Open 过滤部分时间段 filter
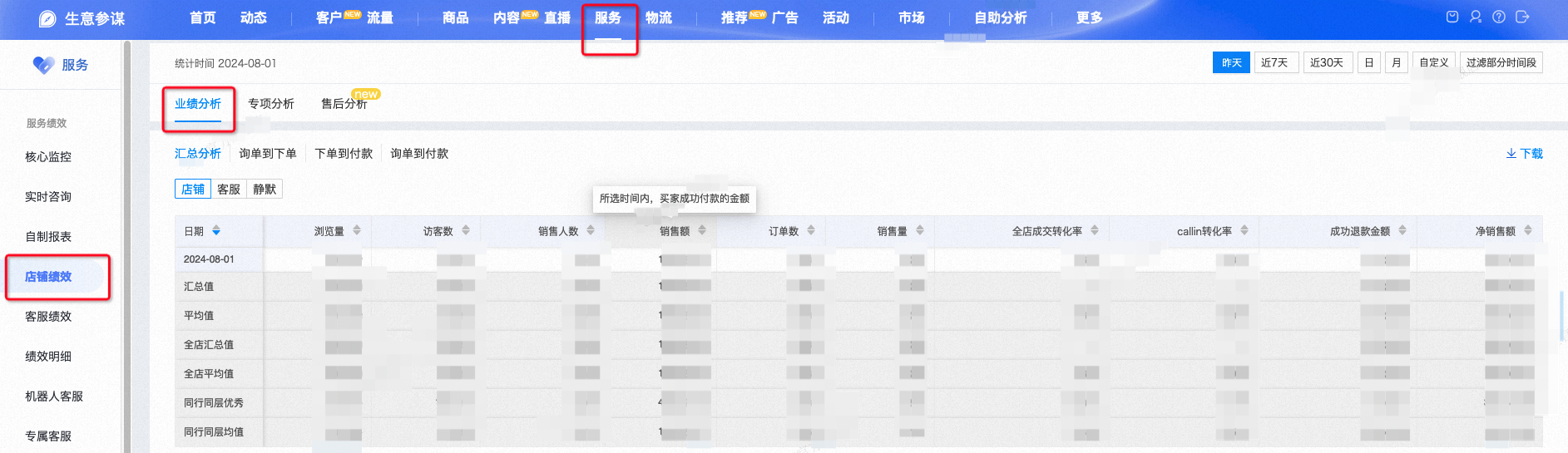This screenshot has height=453, width=1568. tap(1501, 62)
